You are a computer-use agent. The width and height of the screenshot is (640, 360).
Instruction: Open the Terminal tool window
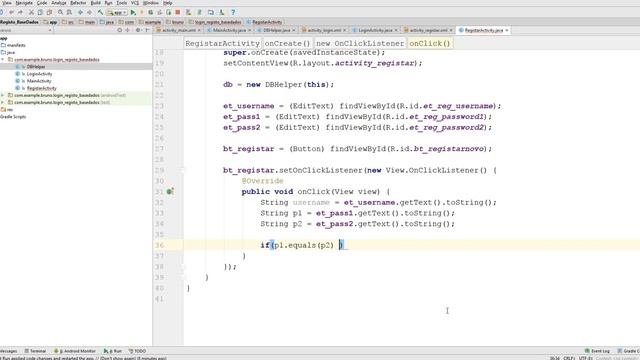coord(36,351)
